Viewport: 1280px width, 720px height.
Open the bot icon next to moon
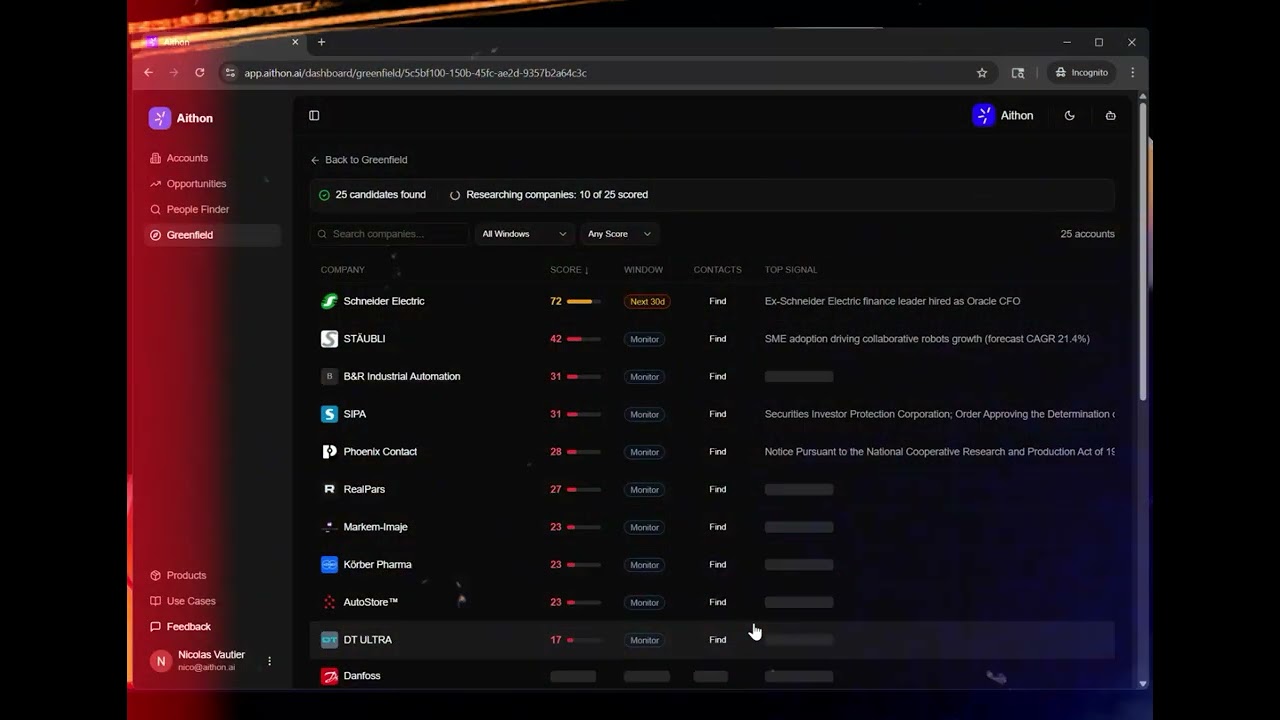(x=1110, y=116)
